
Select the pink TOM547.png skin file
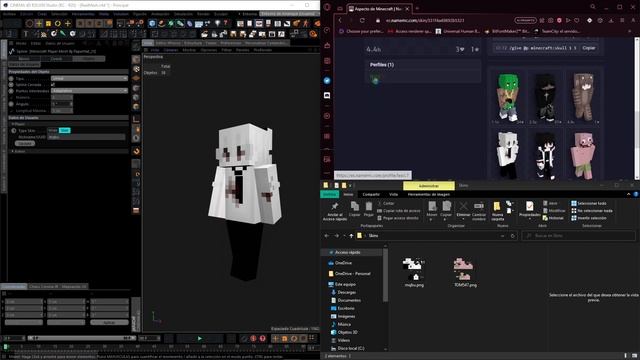click(465, 272)
